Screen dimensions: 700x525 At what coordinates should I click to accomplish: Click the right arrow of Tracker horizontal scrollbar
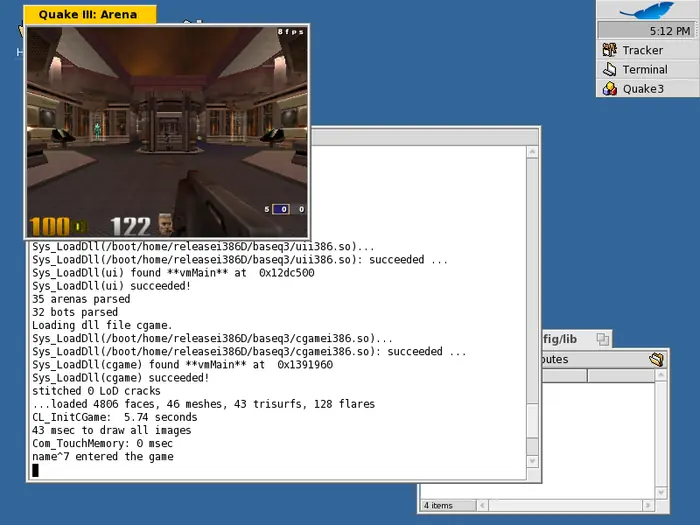coord(648,505)
